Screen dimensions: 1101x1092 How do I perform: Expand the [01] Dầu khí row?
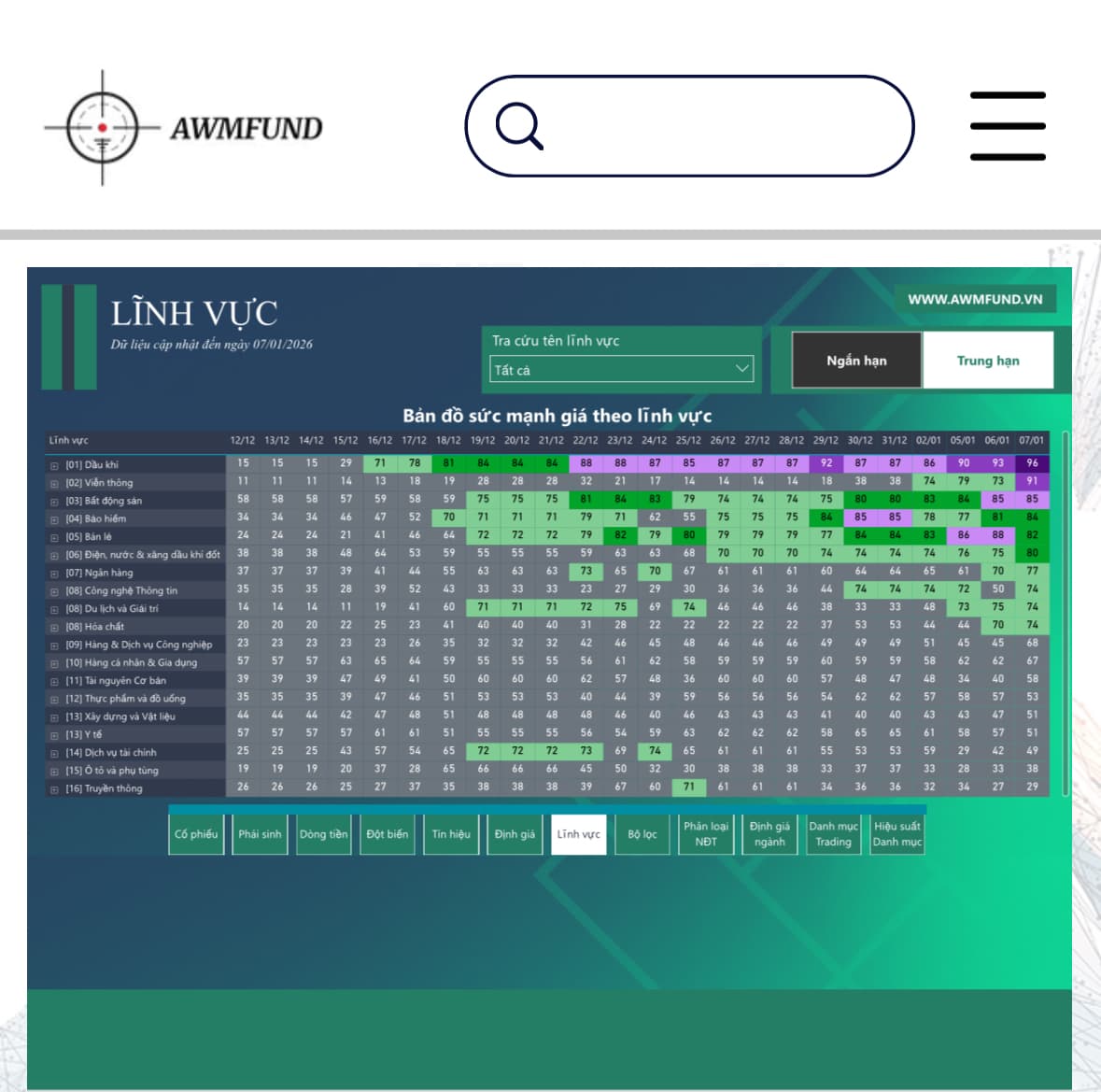coord(54,465)
